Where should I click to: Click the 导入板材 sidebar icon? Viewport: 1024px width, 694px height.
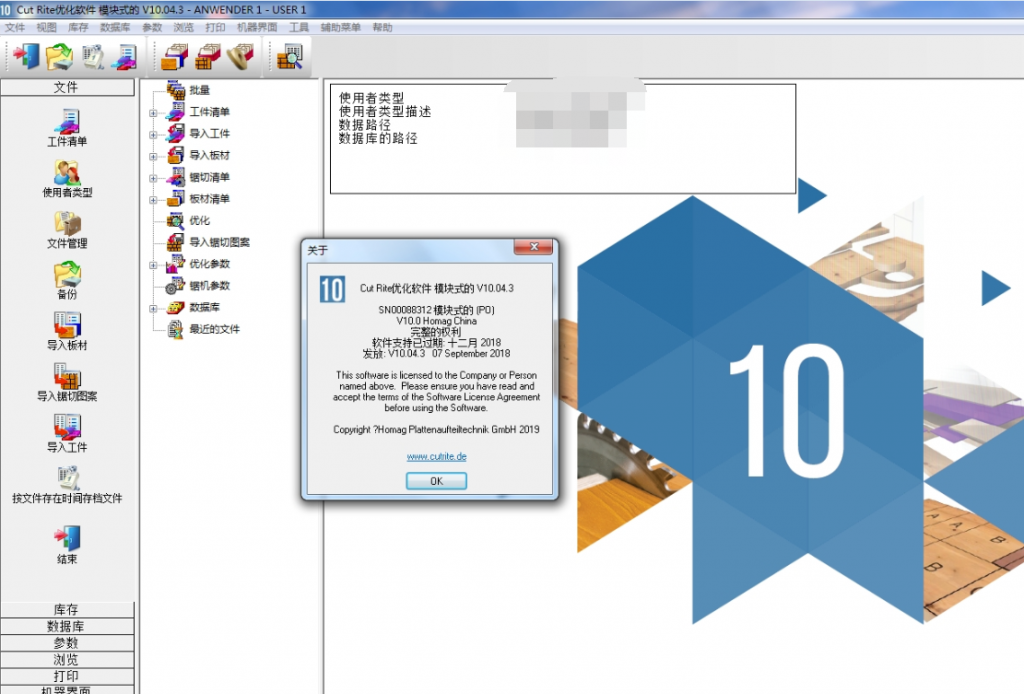(67, 329)
